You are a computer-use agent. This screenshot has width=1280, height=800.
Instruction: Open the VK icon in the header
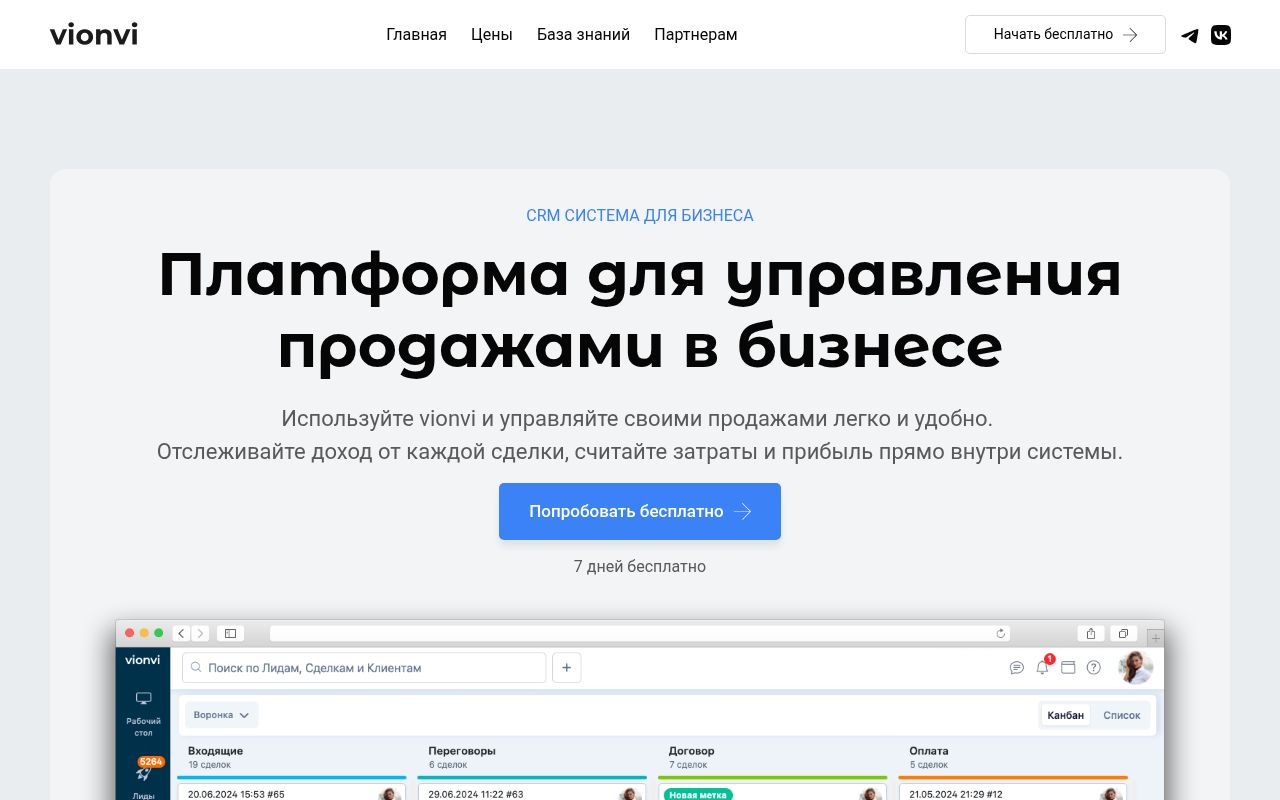pyautogui.click(x=1221, y=34)
